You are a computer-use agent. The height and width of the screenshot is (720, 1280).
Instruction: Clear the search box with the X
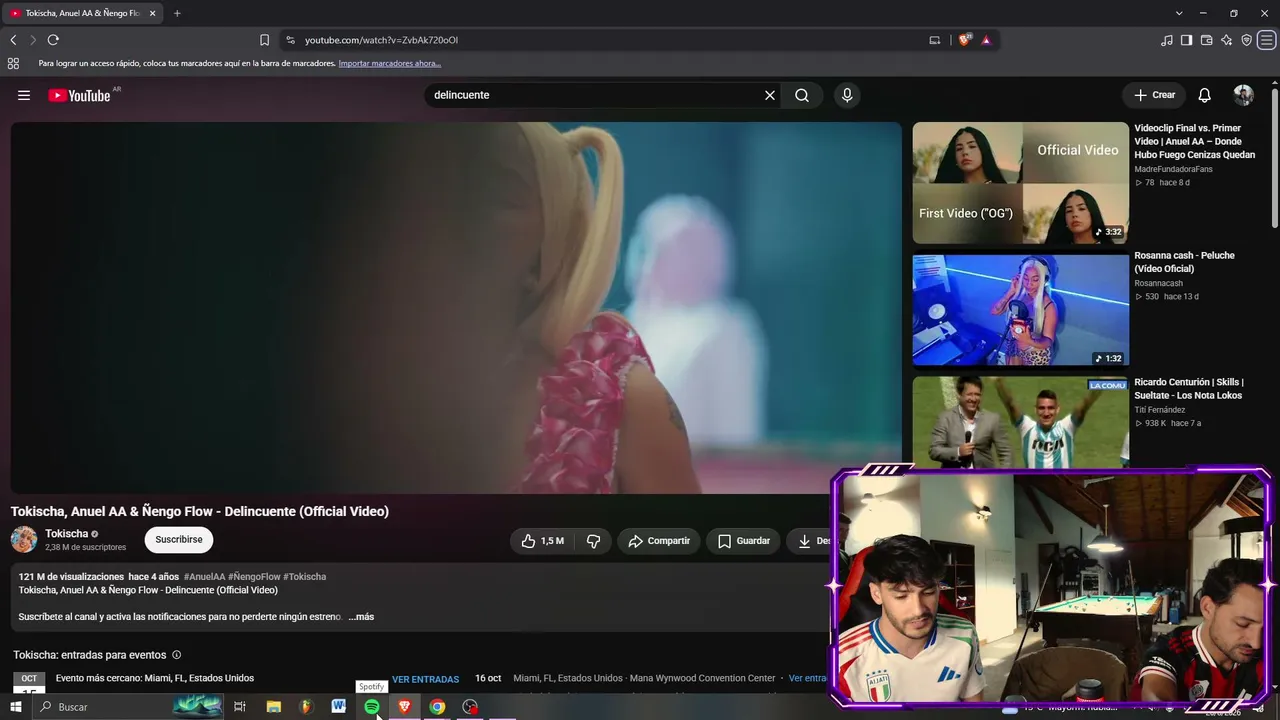click(770, 95)
